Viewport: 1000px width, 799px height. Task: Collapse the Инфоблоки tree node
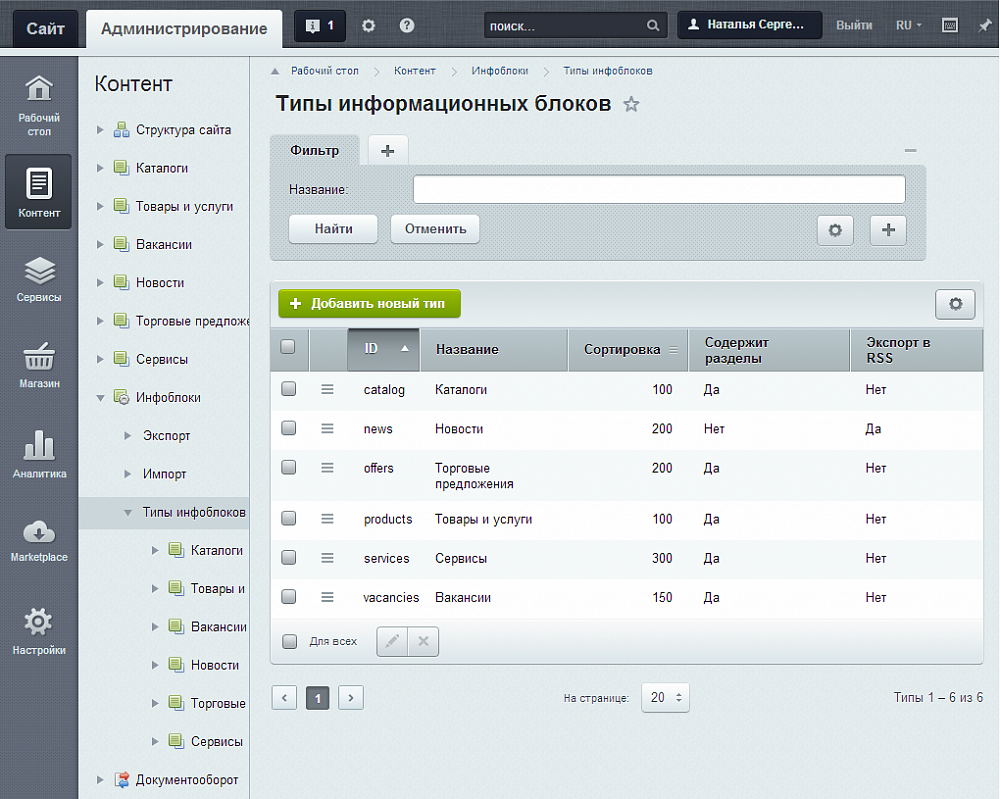pos(100,398)
